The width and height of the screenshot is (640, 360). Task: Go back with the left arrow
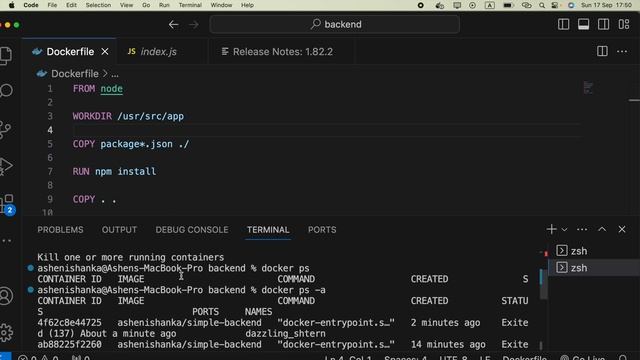click(173, 24)
